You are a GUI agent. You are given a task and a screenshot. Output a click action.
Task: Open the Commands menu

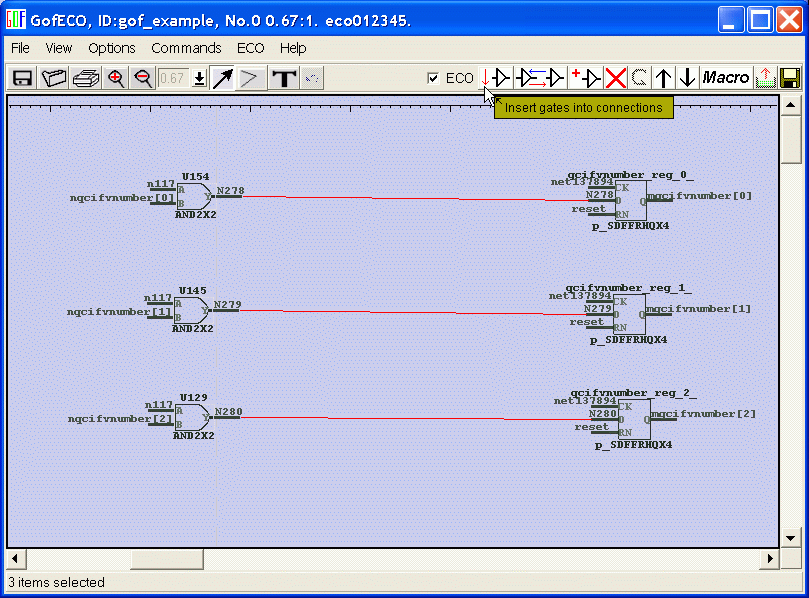186,48
